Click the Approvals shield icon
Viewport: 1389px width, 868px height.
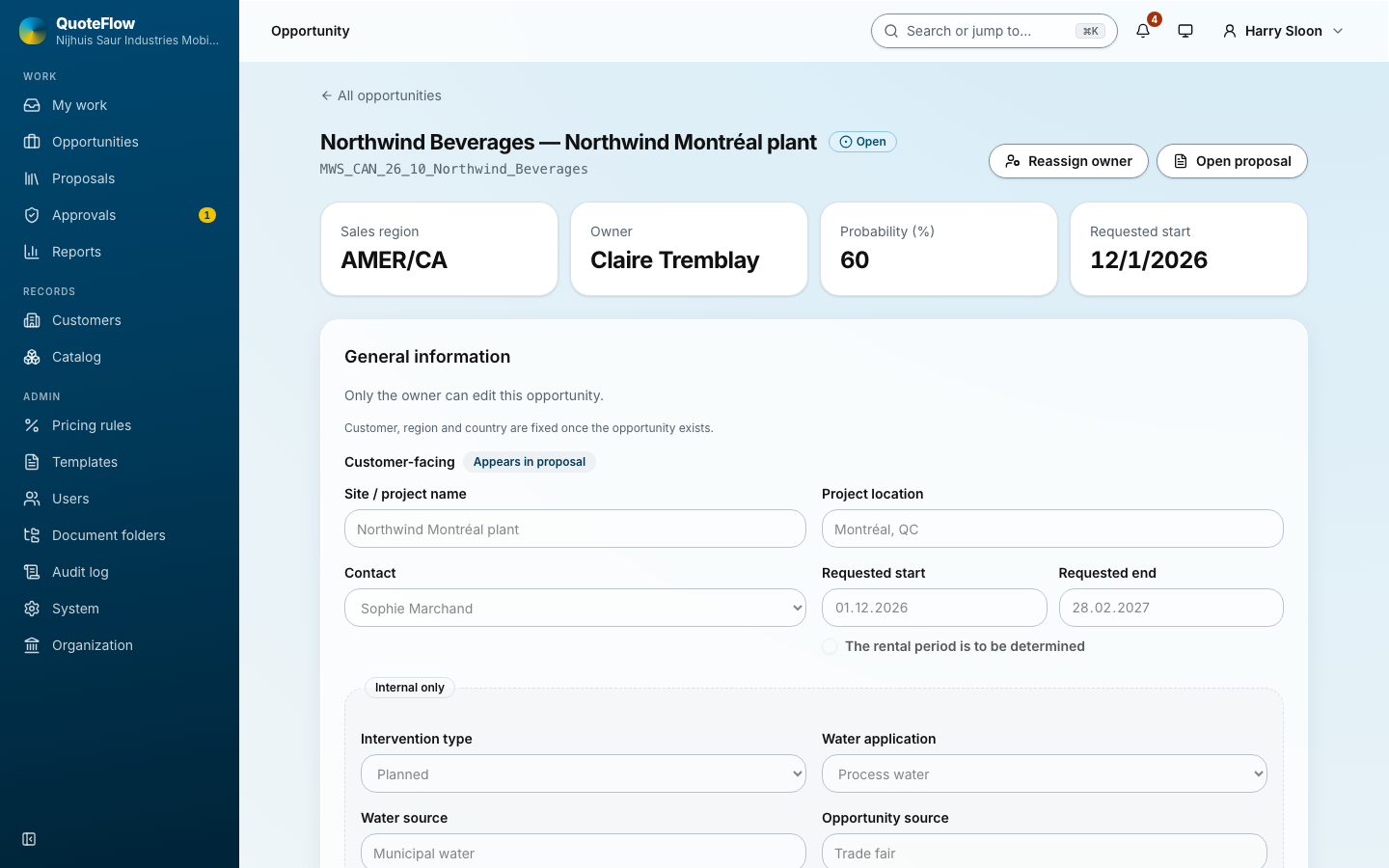coord(32,215)
